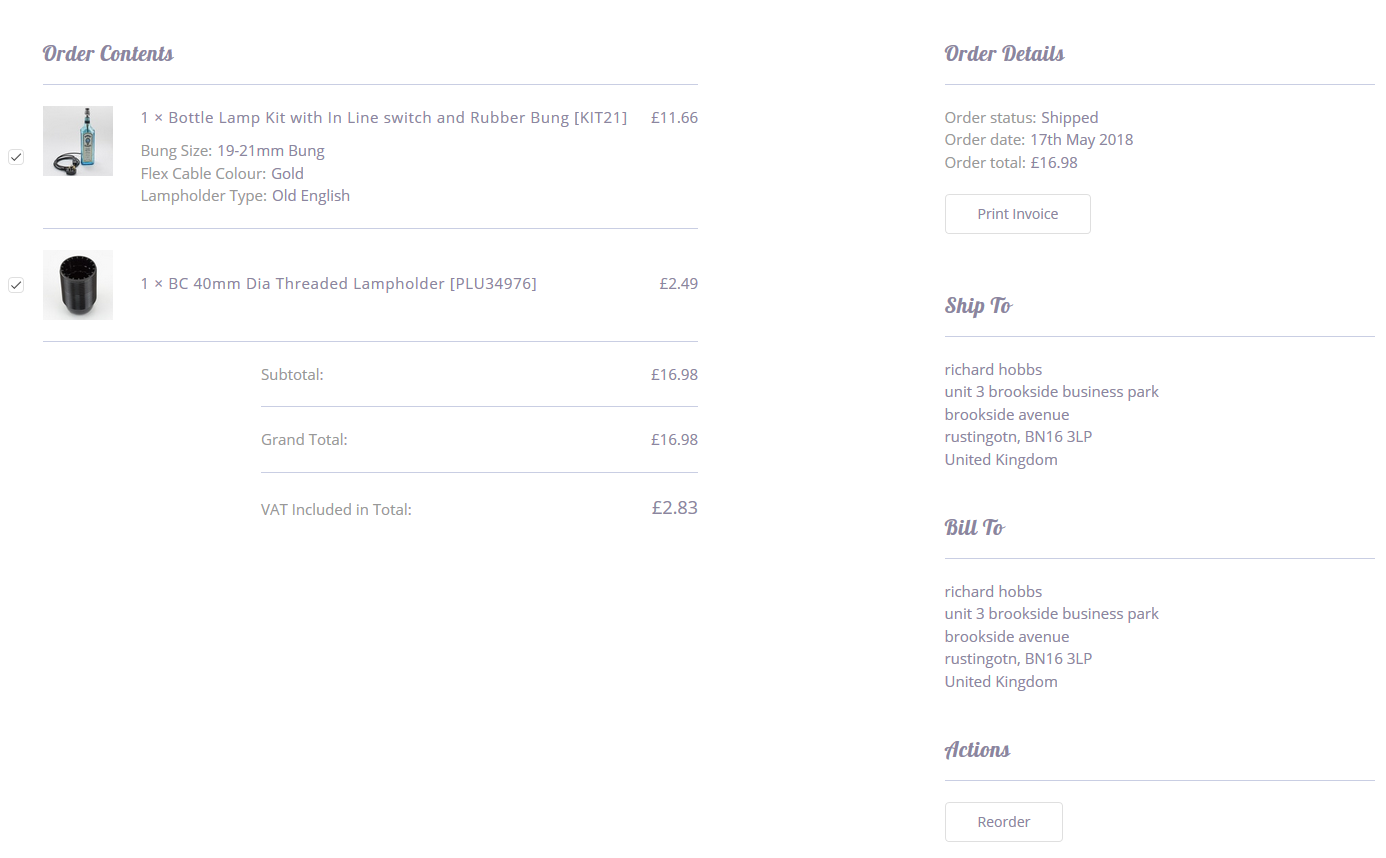
Task: Untick the BC 40mm Lampholder checkbox
Action: [x=16, y=285]
